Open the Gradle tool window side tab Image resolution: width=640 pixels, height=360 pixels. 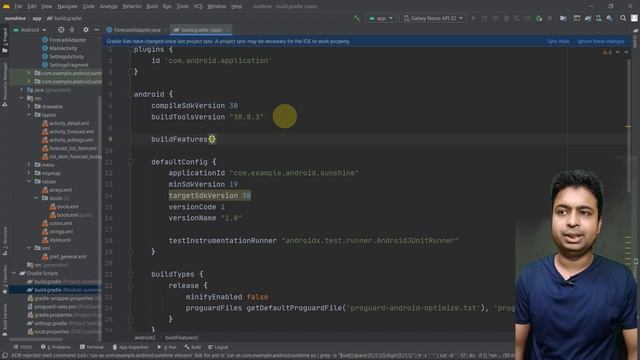pyautogui.click(x=636, y=38)
